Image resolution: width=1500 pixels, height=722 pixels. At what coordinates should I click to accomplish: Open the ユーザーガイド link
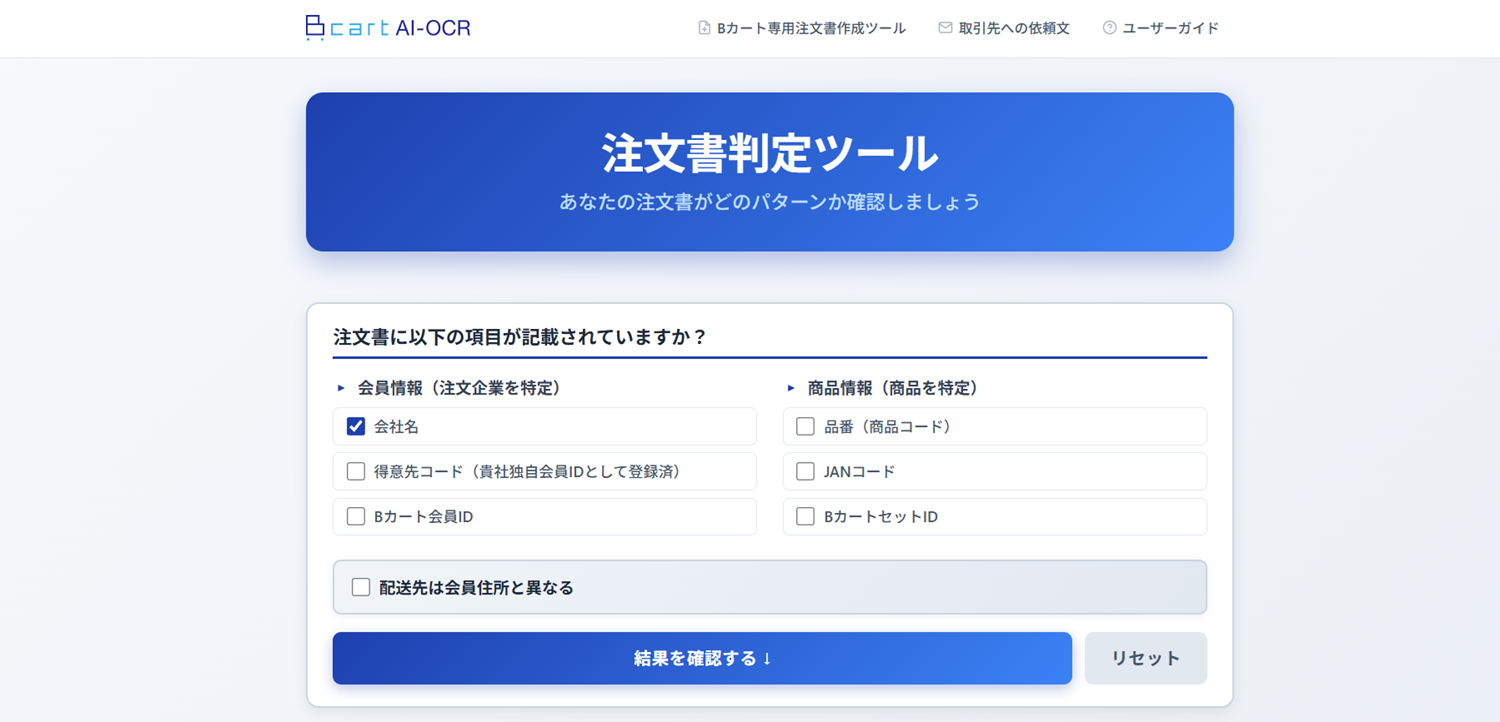point(1170,28)
